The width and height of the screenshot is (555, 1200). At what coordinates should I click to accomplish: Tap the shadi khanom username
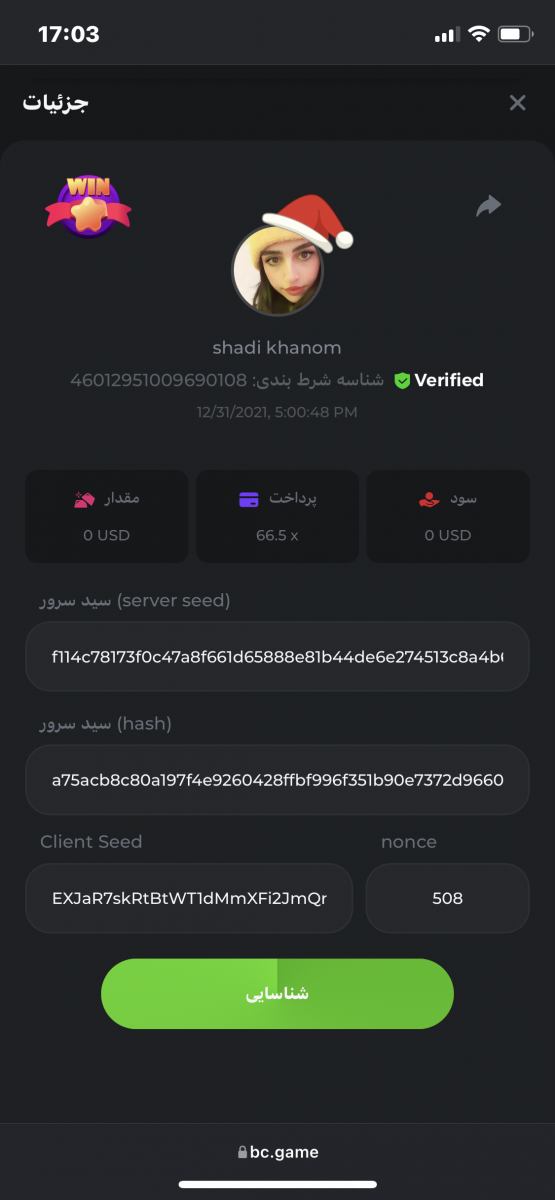click(277, 348)
